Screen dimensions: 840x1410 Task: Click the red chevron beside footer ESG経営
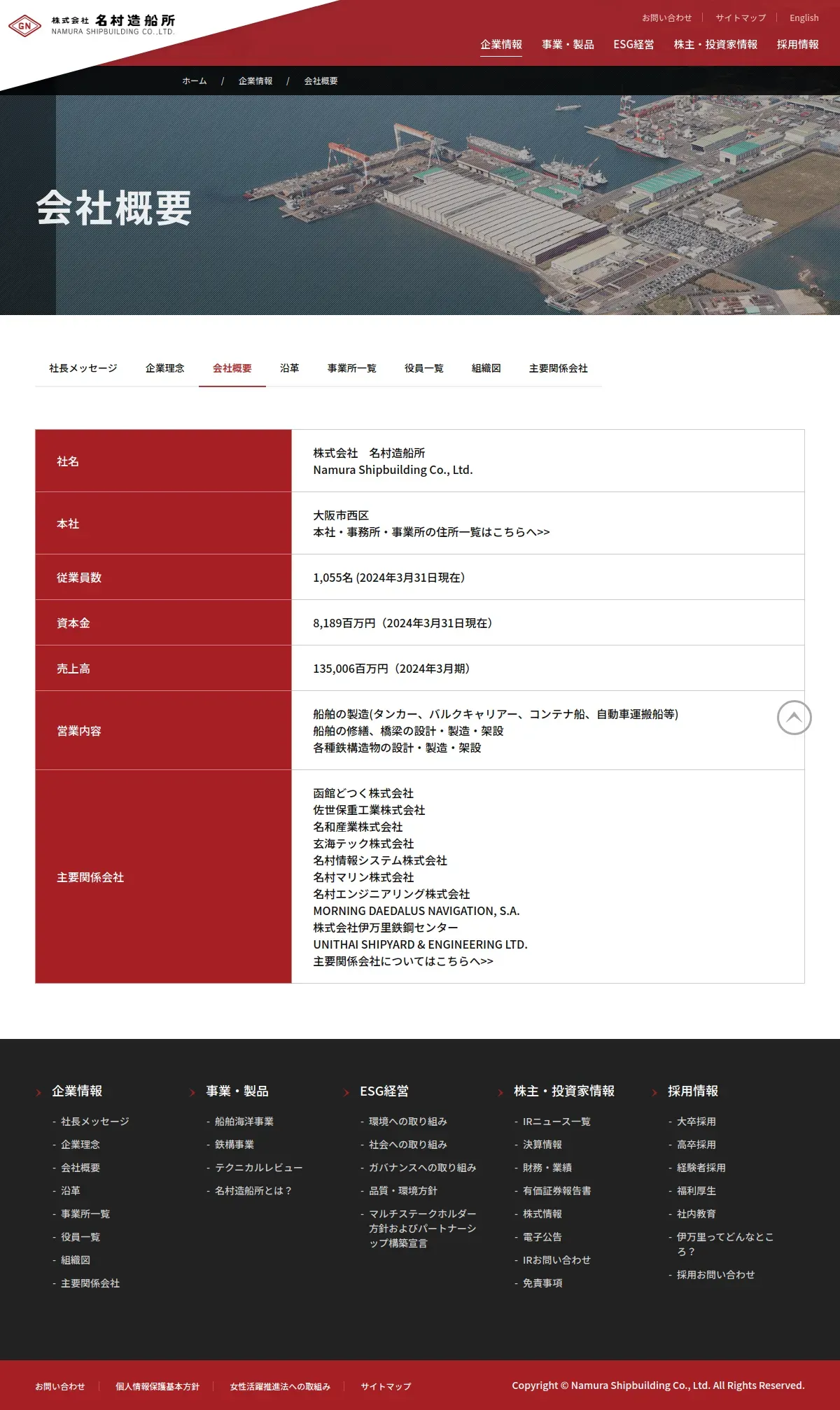(346, 1092)
